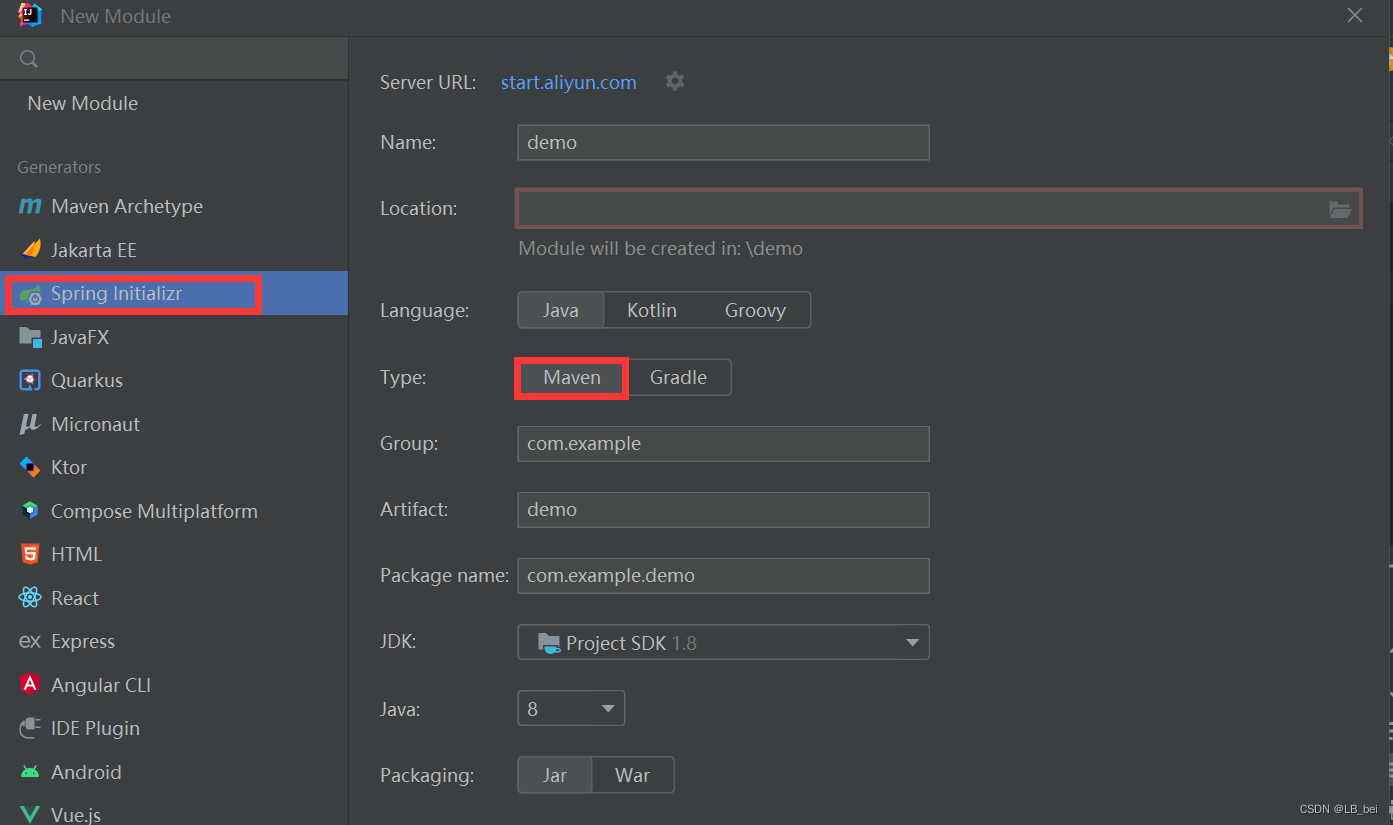This screenshot has height=825, width=1393.
Task: Select Quarkus generator
Action: click(x=174, y=380)
